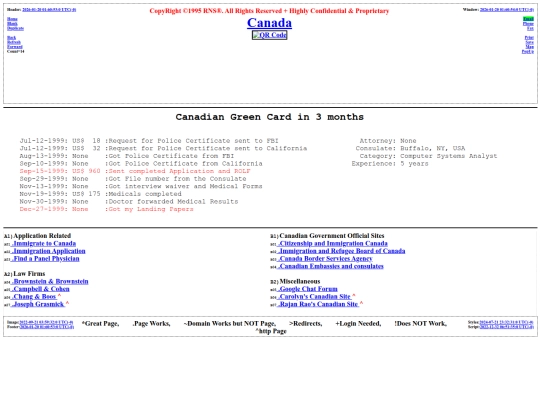540x405 pixels.
Task: Click the broken QR Code image
Action: pyautogui.click(x=269, y=35)
